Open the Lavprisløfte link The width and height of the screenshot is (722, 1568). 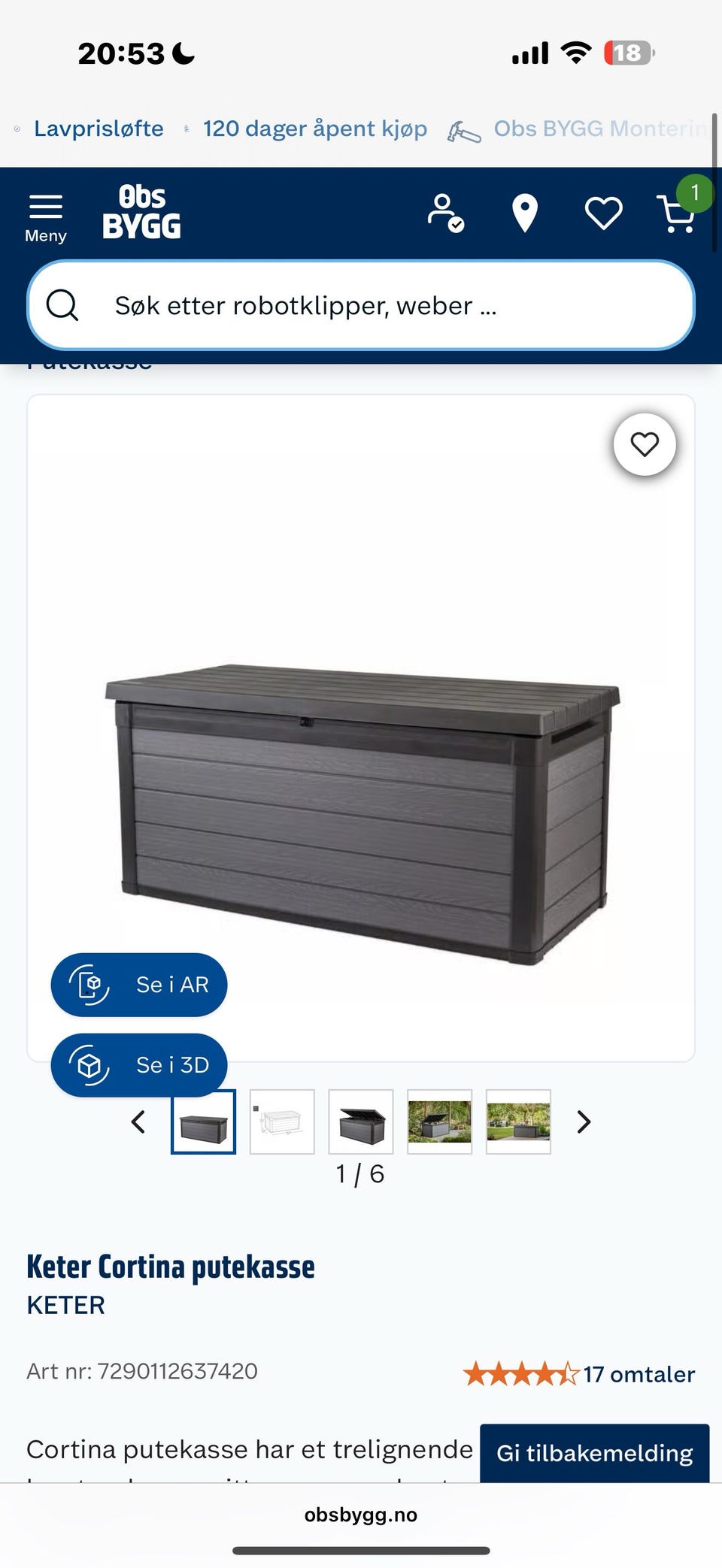pos(99,129)
